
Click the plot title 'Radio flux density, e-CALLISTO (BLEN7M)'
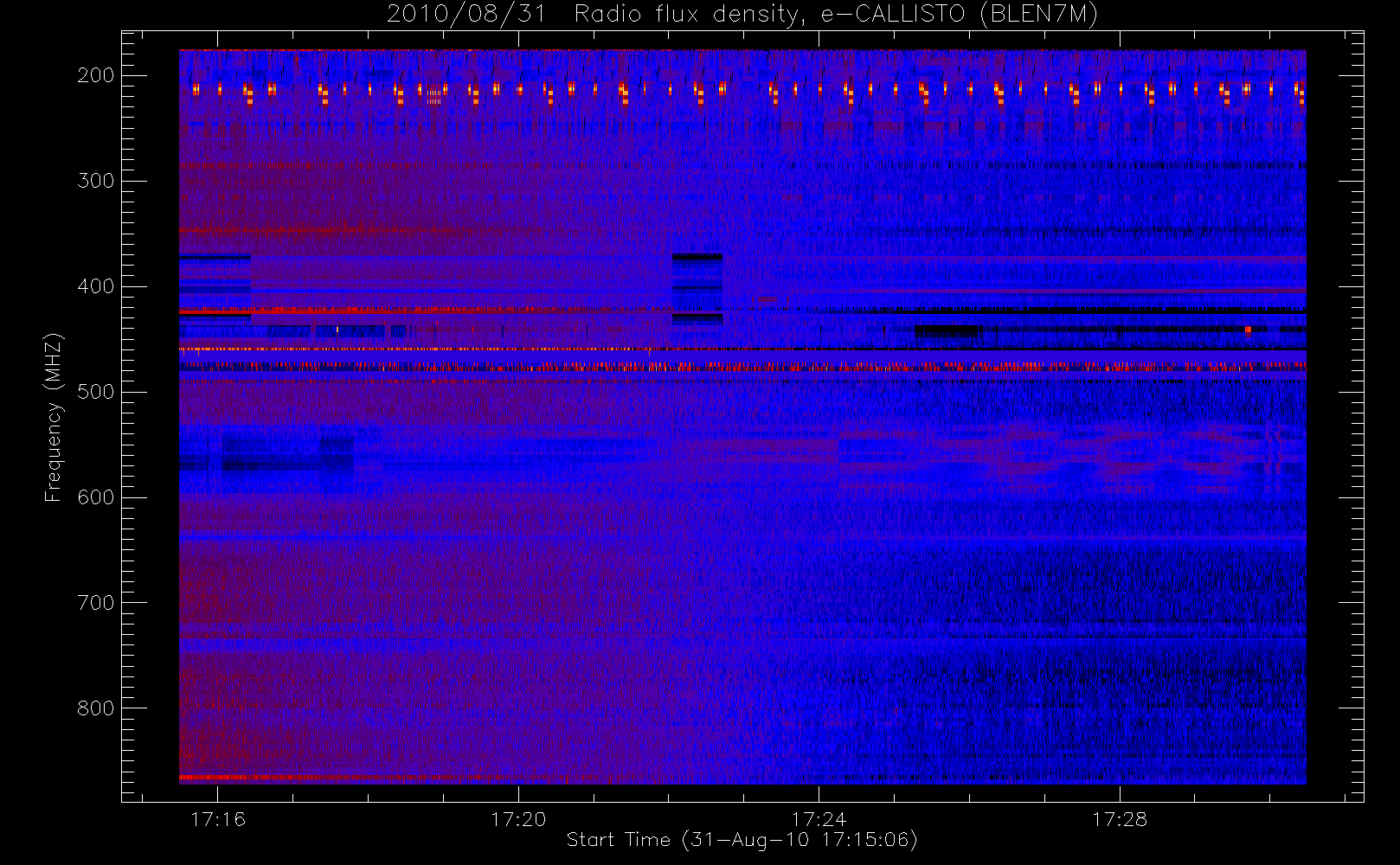pos(836,14)
